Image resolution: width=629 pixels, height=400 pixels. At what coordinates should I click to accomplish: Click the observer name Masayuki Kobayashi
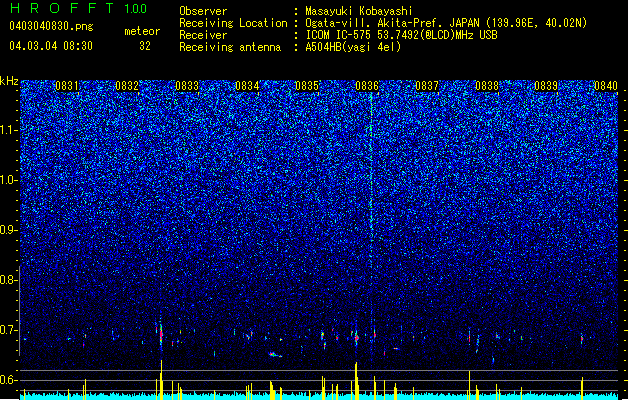(x=359, y=11)
